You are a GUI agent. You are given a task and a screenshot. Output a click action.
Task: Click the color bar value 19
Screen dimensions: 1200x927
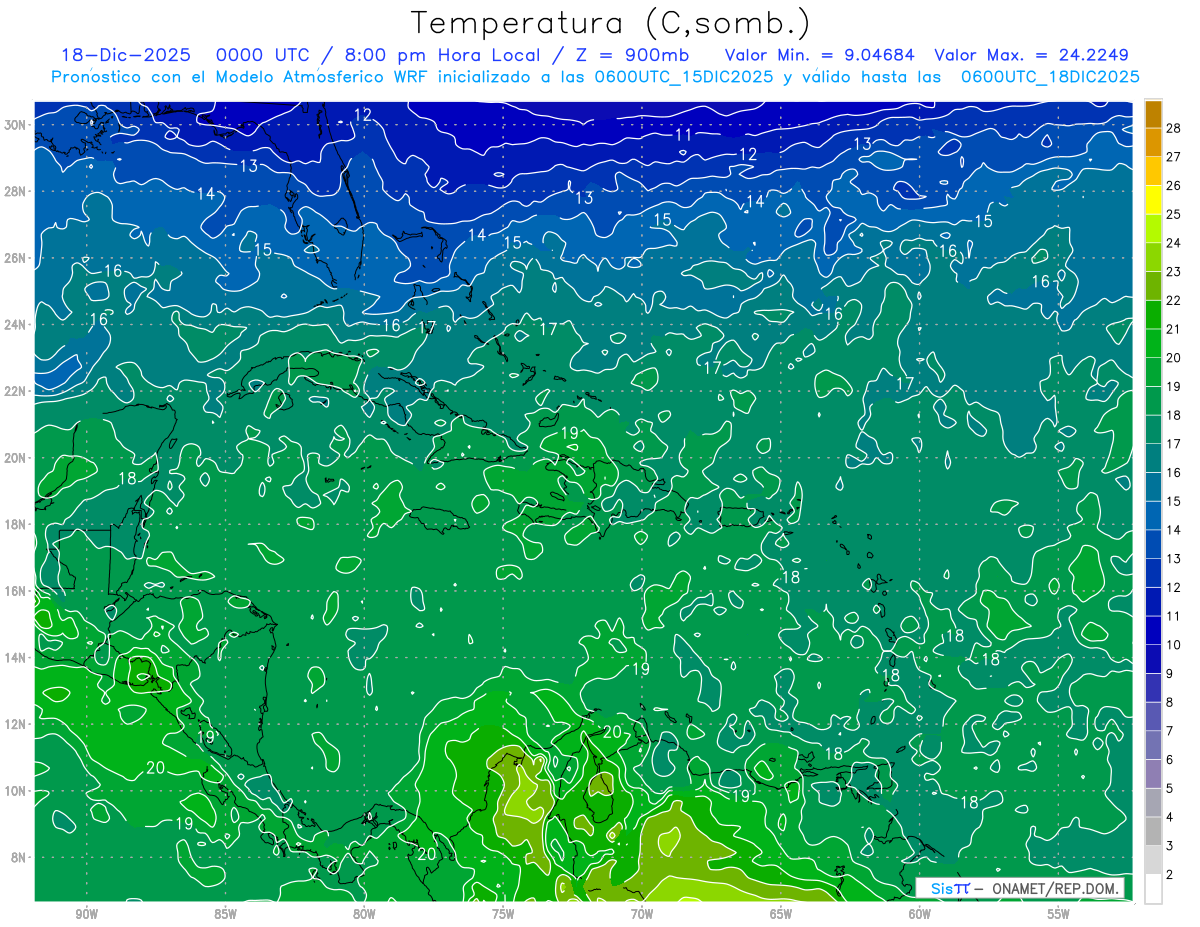tap(1174, 386)
